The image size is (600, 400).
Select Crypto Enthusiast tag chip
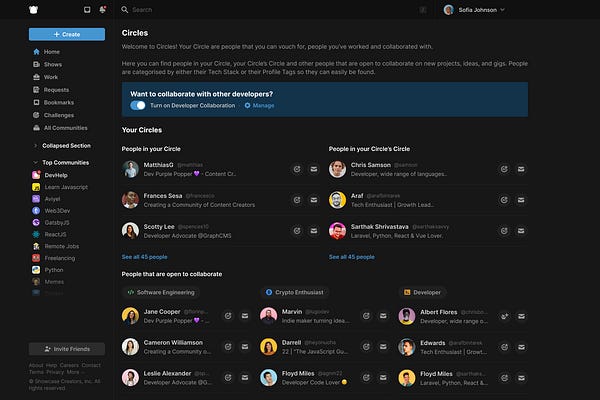point(295,292)
